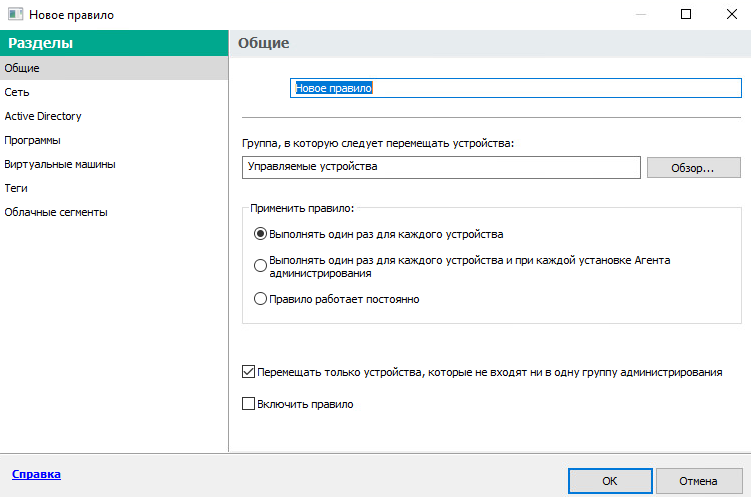751x497 pixels.
Task: Uncheck move only ungrouped devices checkbox
Action: [x=249, y=372]
